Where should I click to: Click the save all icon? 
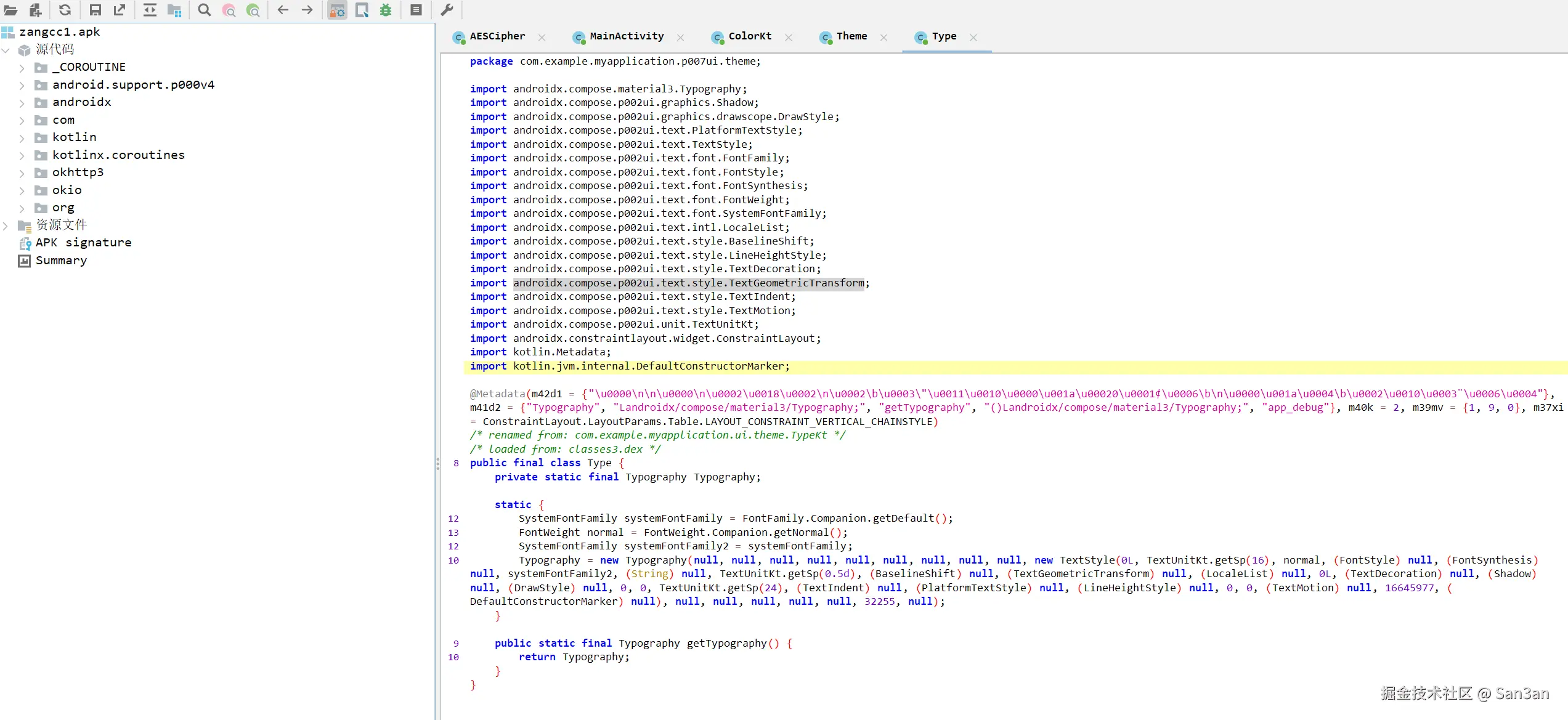coord(95,10)
